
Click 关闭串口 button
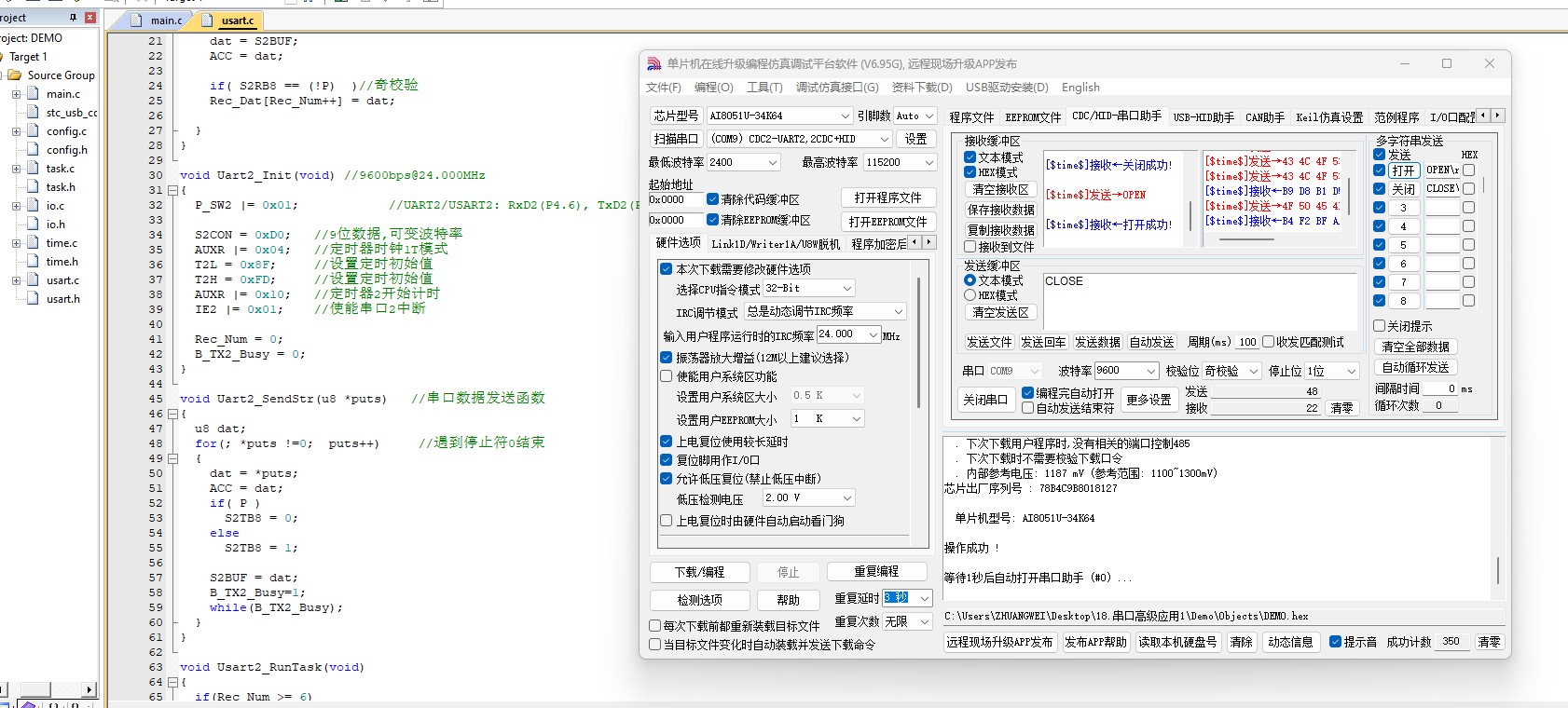point(985,400)
